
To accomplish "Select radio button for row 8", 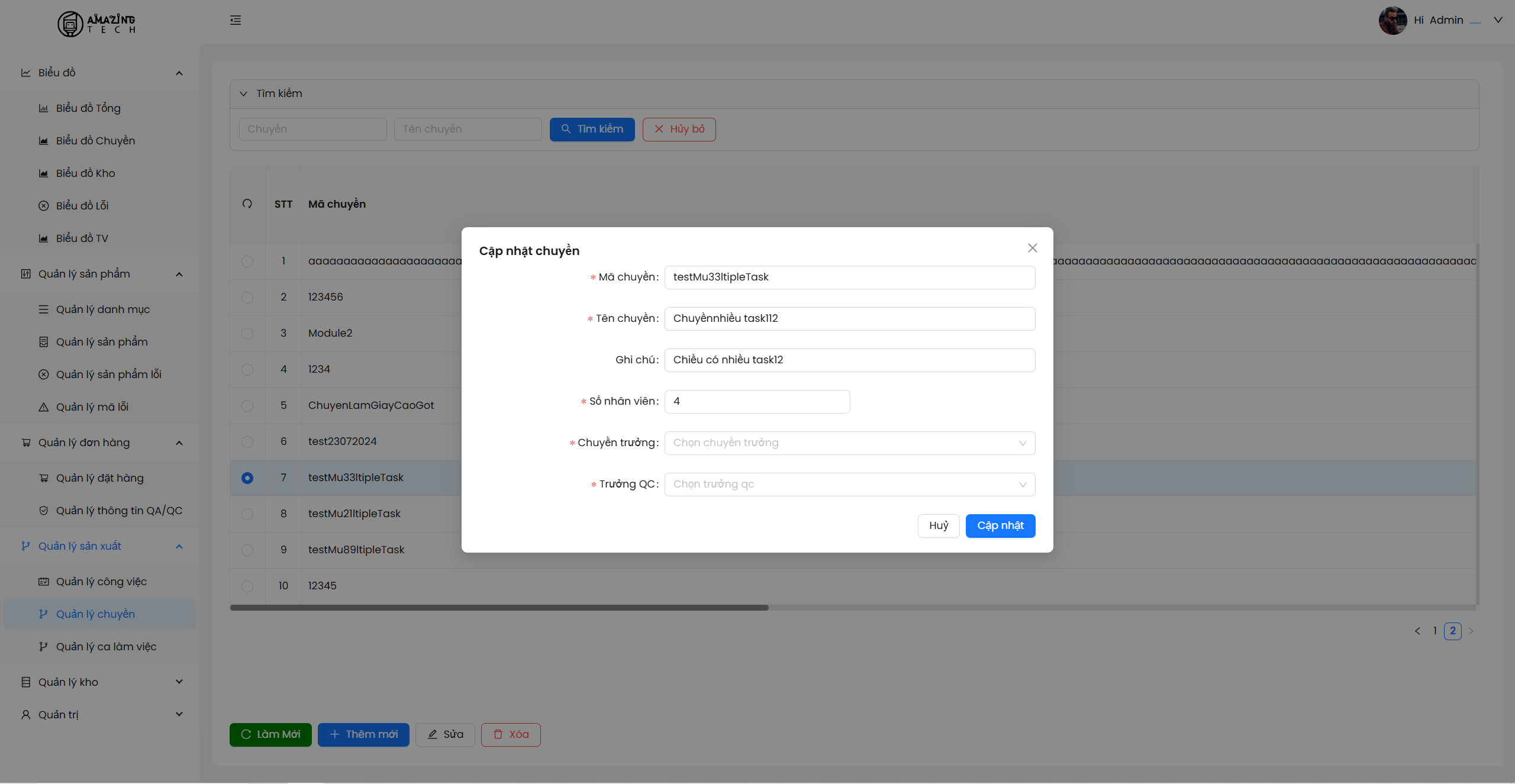I will 247,514.
